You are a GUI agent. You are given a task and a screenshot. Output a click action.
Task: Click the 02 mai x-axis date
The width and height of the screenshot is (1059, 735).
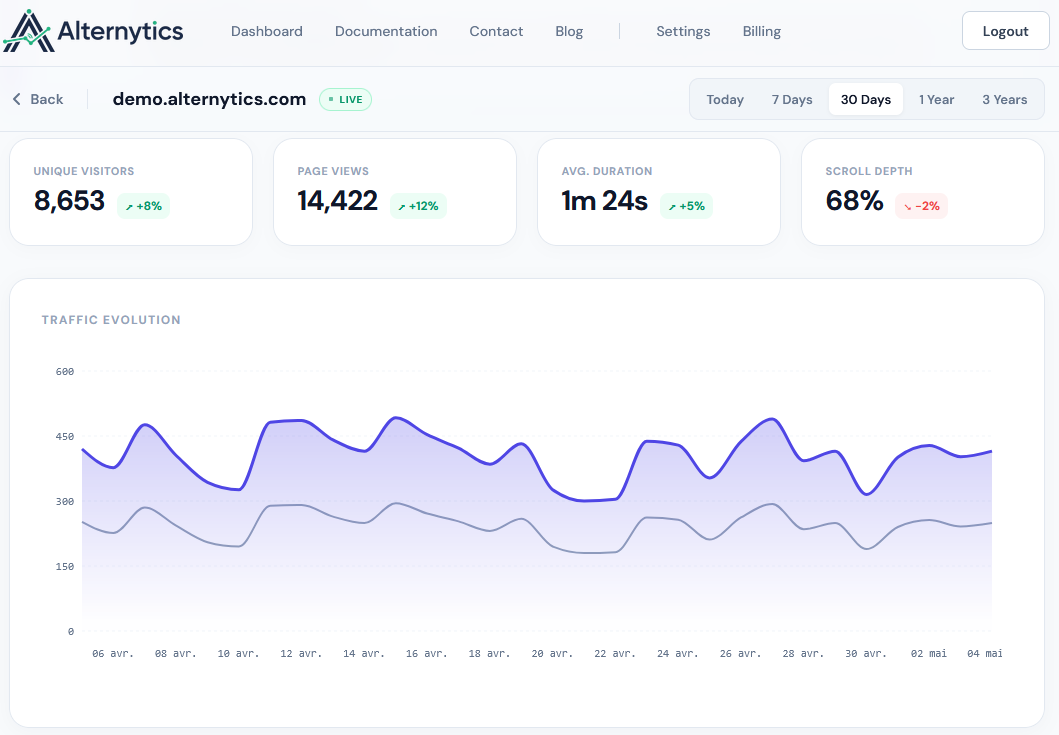coord(929,653)
